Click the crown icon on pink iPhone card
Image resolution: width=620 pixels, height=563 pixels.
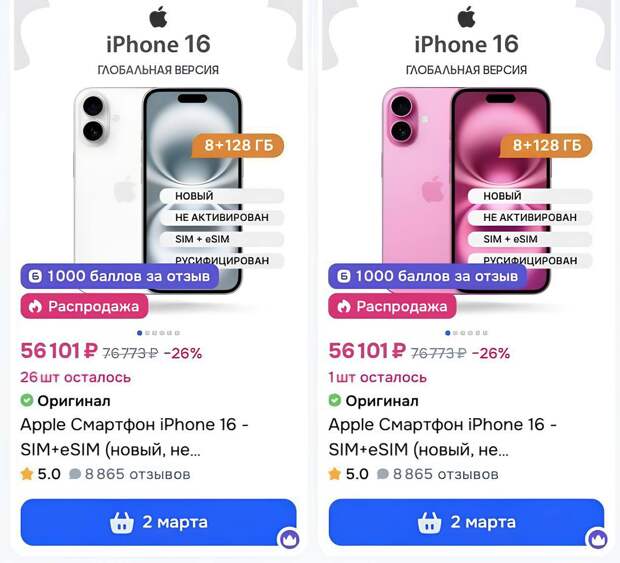(x=597, y=538)
